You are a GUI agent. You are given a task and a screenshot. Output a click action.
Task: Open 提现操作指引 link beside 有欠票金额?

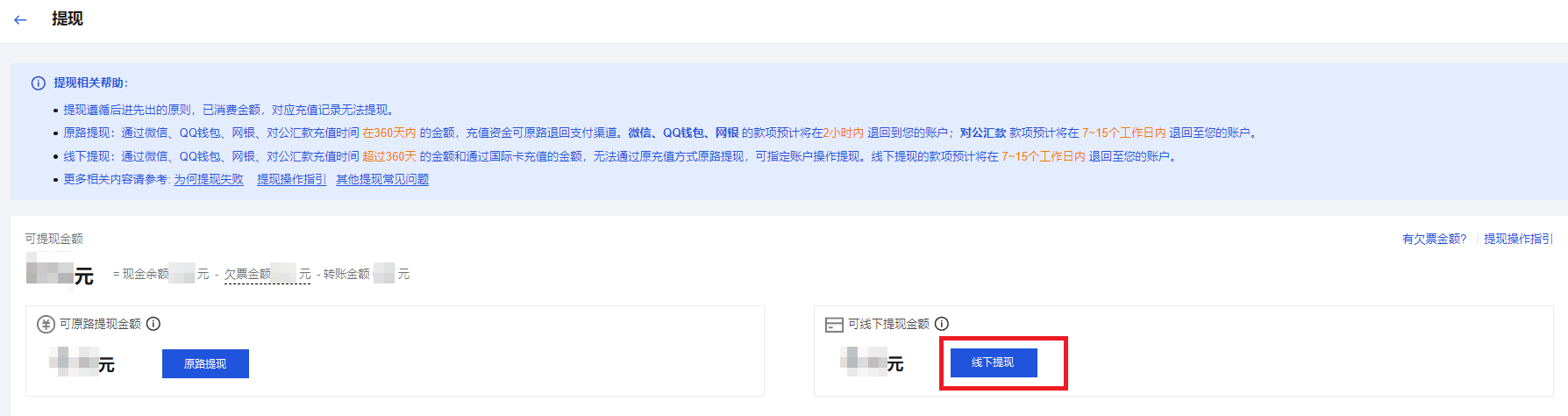click(x=1518, y=239)
